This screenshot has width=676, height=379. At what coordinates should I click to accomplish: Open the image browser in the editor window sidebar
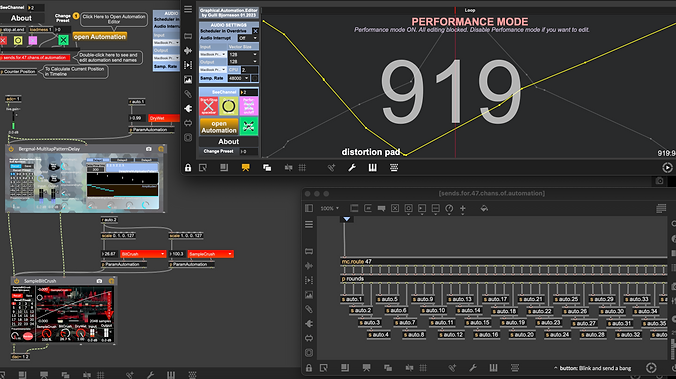(188, 79)
